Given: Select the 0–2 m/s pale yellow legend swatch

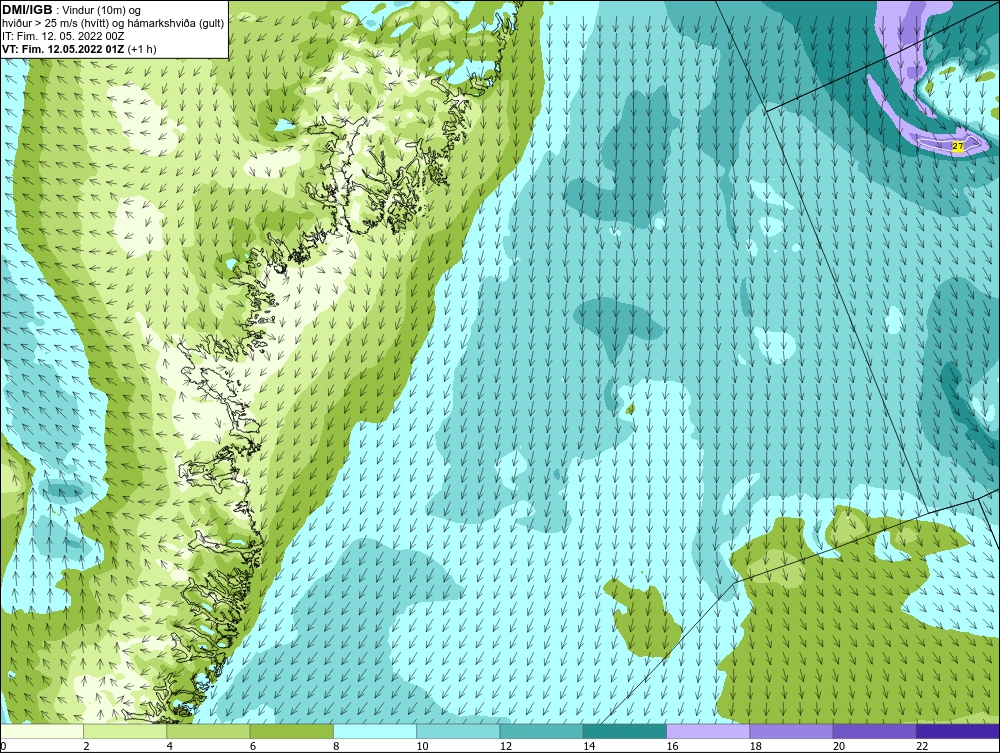Looking at the screenshot, I should click(x=42, y=731).
